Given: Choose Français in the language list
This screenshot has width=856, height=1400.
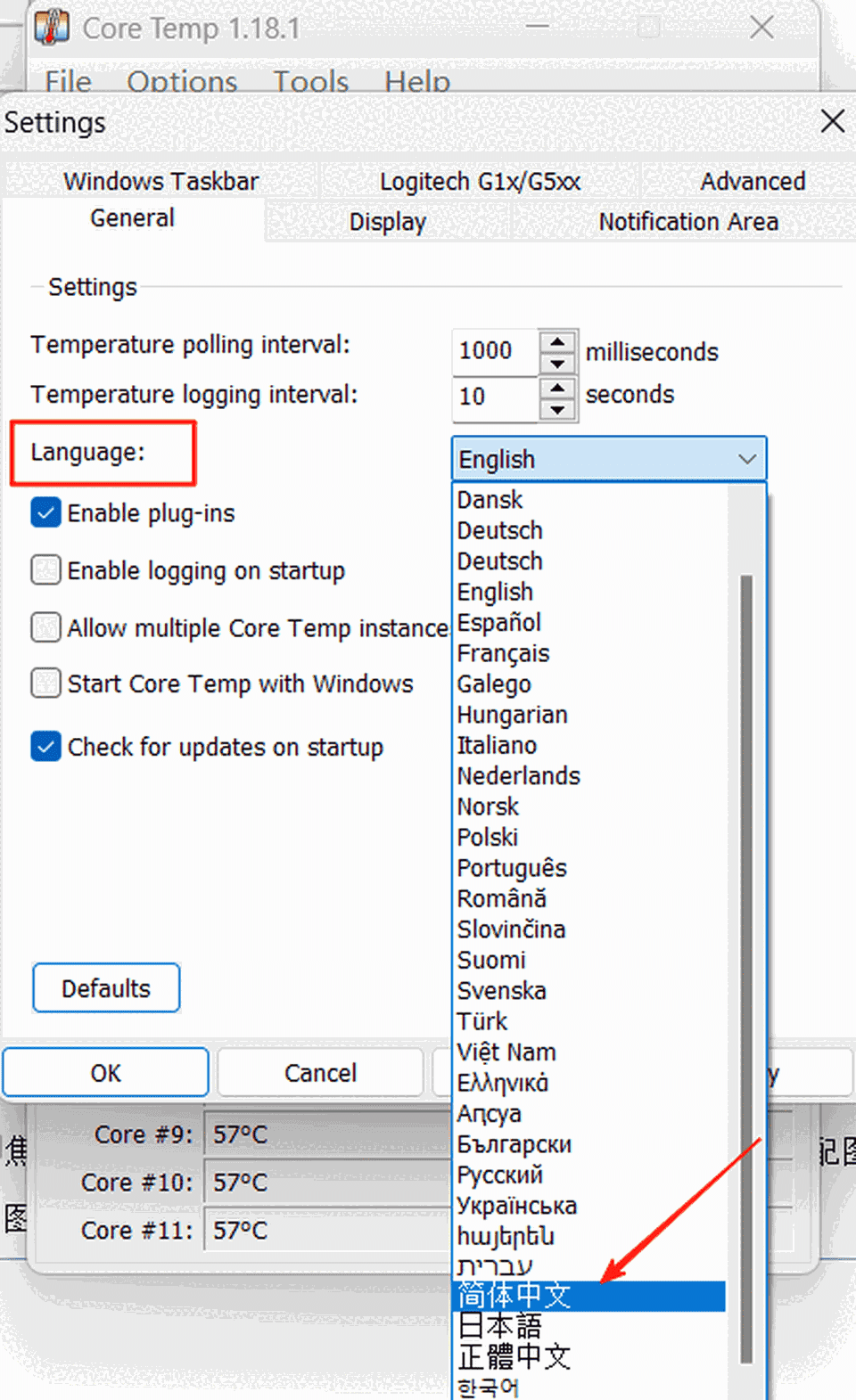Looking at the screenshot, I should 503,654.
